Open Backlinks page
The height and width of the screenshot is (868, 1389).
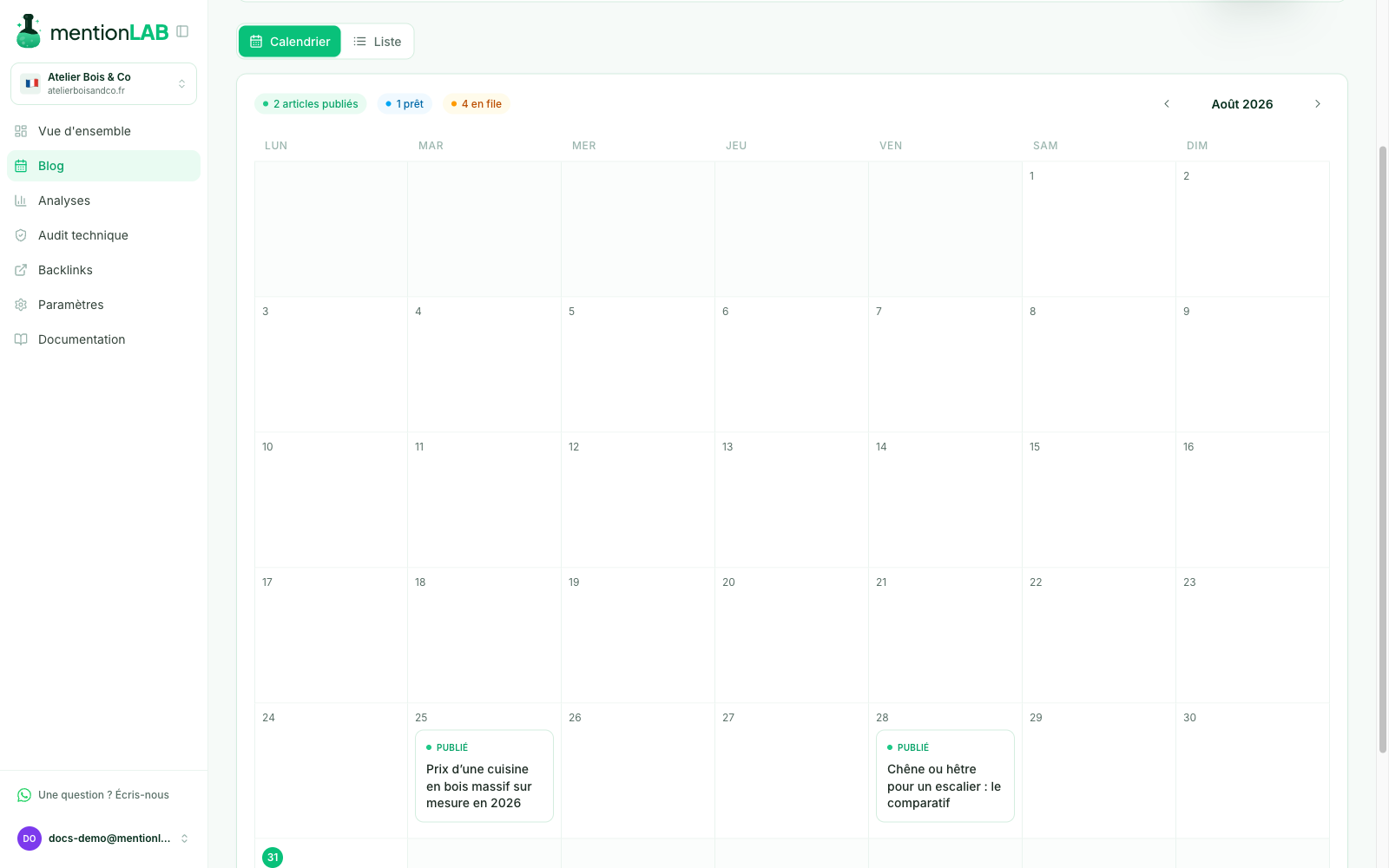103,270
